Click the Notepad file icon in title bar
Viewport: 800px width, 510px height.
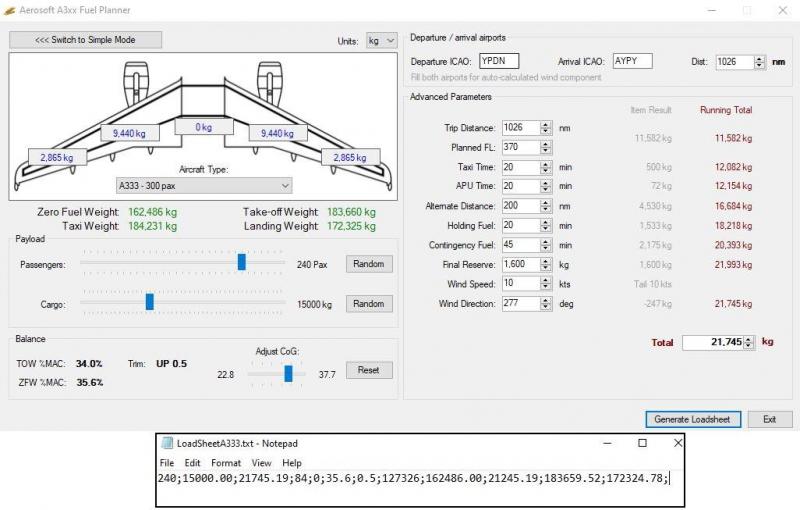[167, 443]
